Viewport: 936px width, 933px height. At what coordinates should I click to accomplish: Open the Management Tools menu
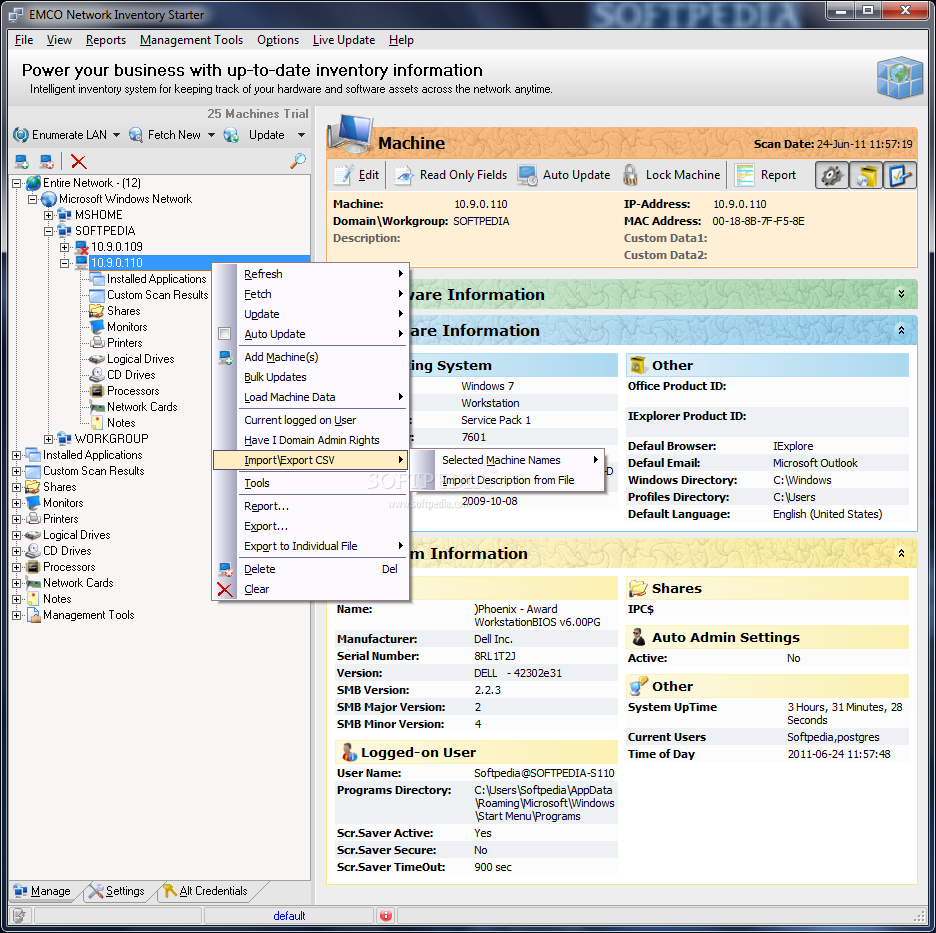(192, 40)
